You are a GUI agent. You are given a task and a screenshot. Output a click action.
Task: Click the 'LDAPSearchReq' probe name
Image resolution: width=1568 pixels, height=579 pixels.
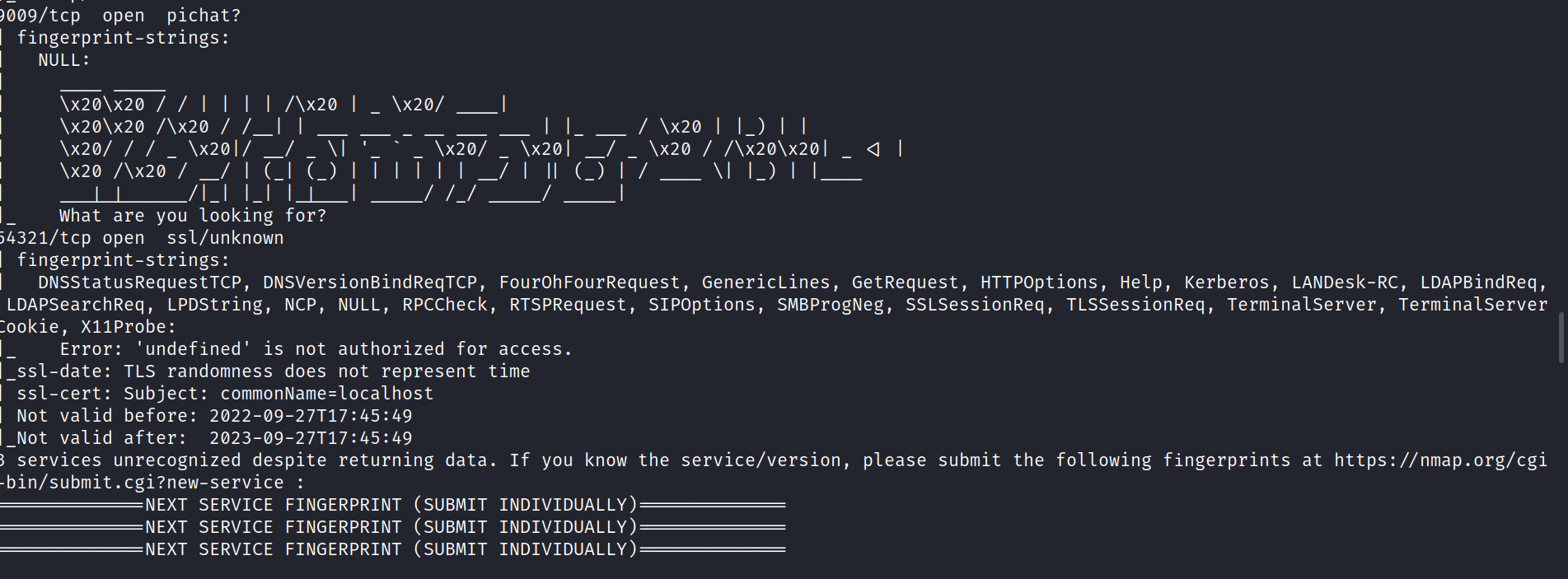point(76,305)
